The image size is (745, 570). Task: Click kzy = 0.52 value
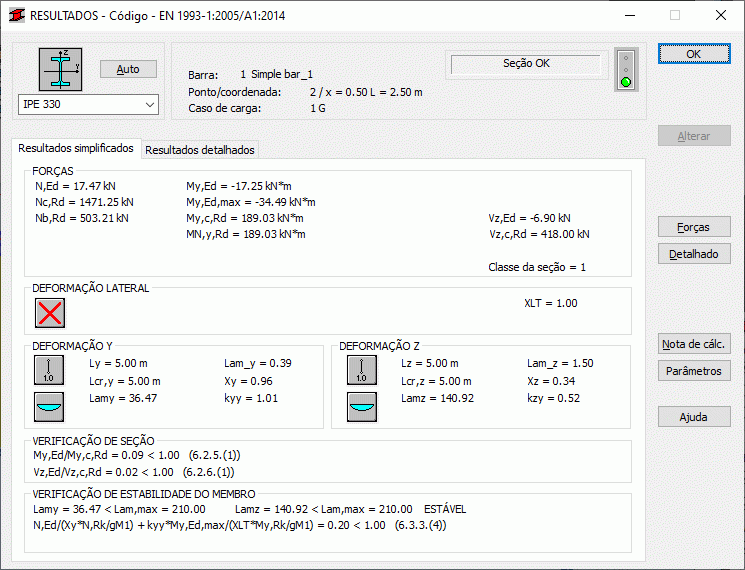pyautogui.click(x=554, y=399)
